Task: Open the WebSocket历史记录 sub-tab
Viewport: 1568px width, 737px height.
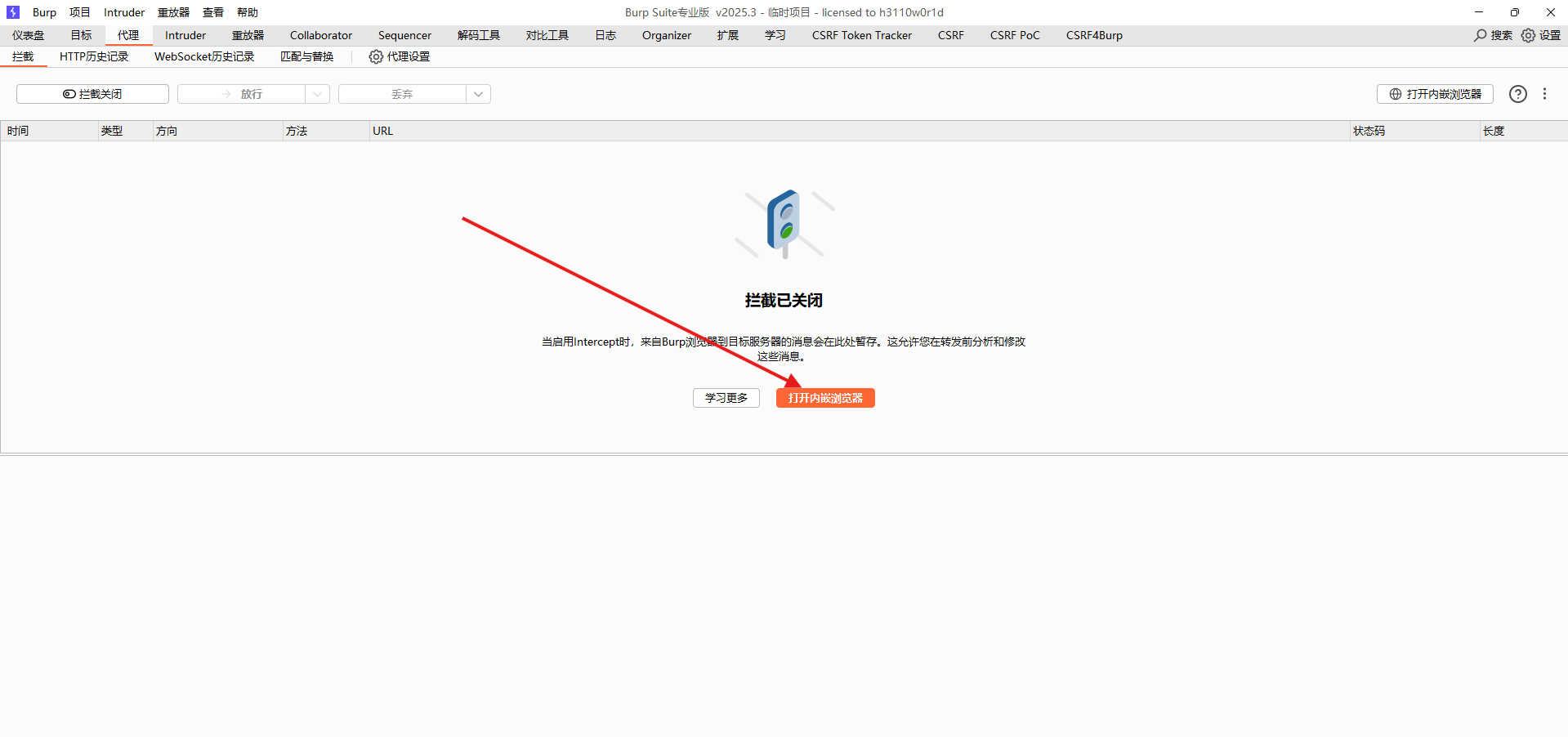Action: coord(204,56)
